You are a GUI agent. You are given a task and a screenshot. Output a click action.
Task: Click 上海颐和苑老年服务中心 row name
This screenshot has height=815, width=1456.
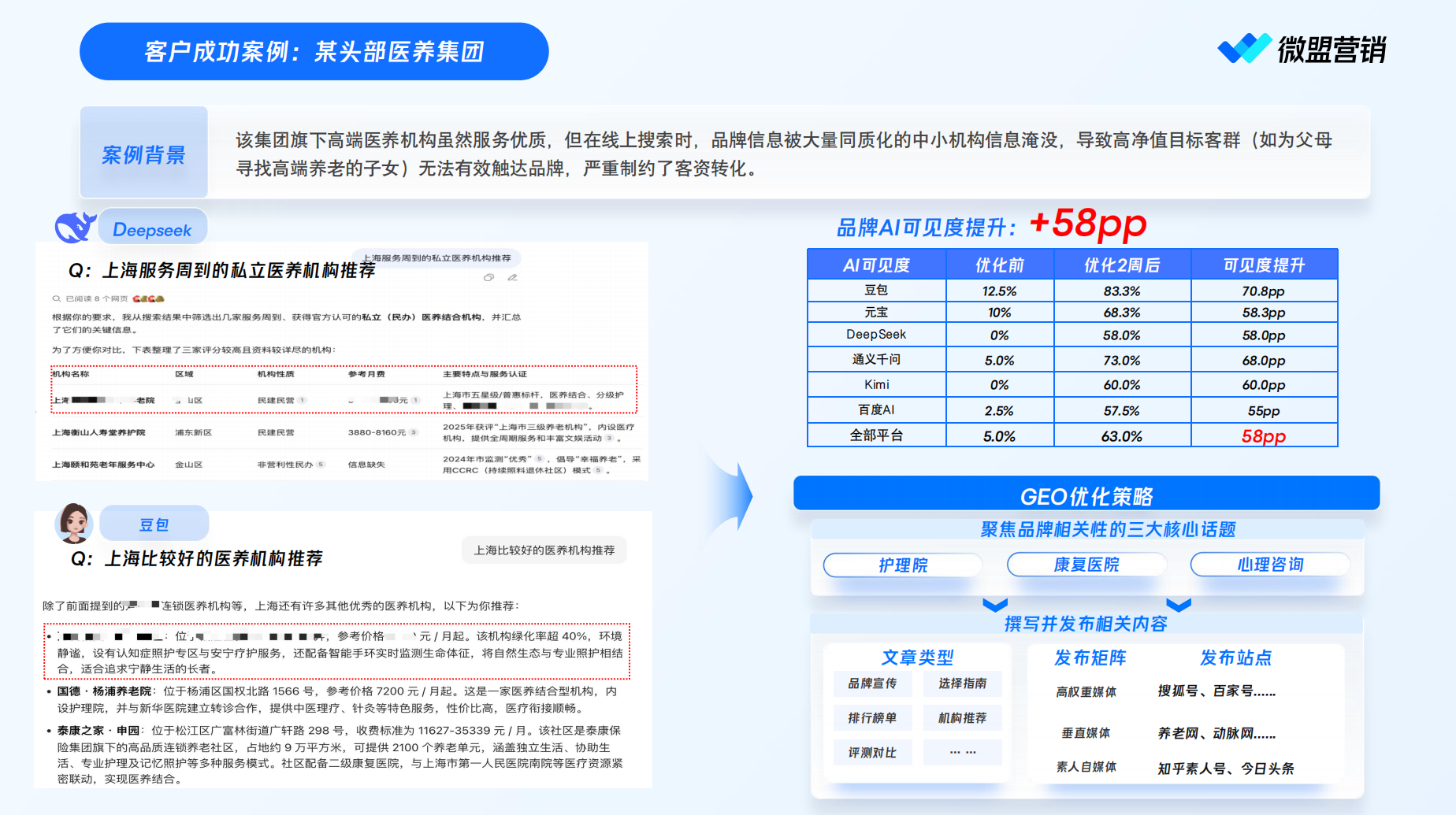click(103, 465)
